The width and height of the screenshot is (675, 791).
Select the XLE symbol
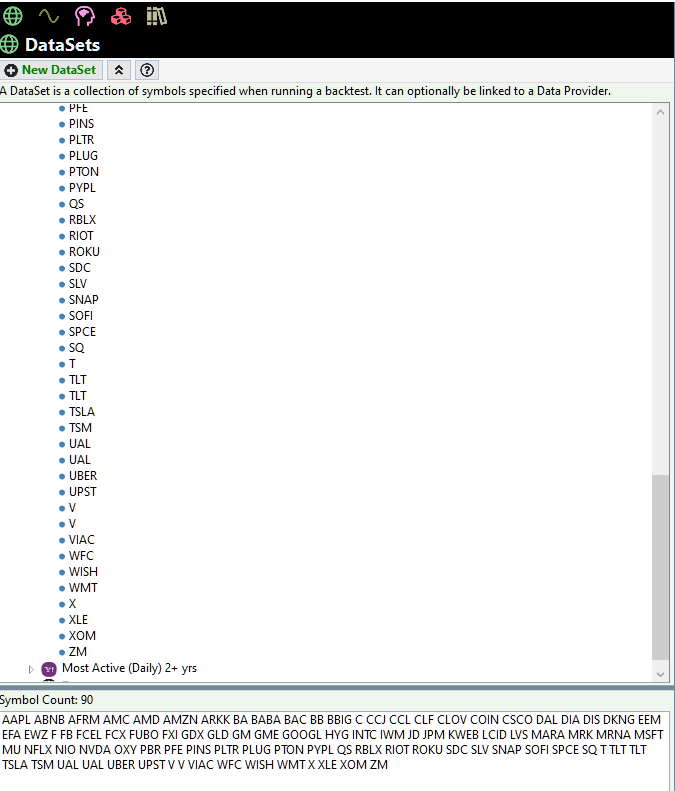[x=78, y=620]
